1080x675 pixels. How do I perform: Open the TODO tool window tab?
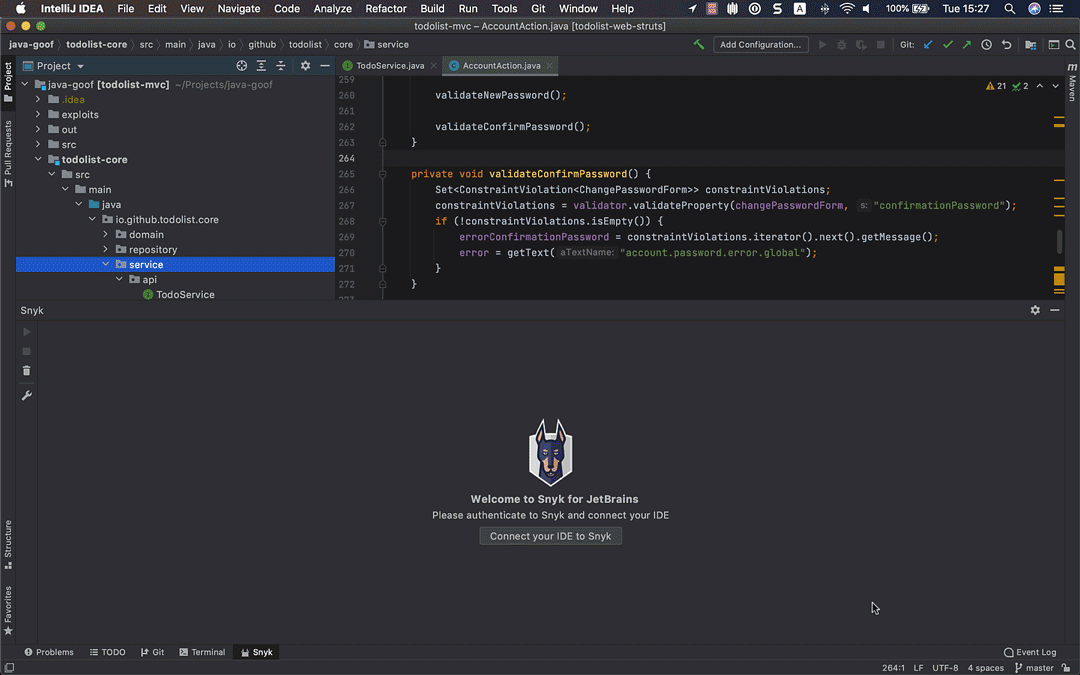point(107,652)
